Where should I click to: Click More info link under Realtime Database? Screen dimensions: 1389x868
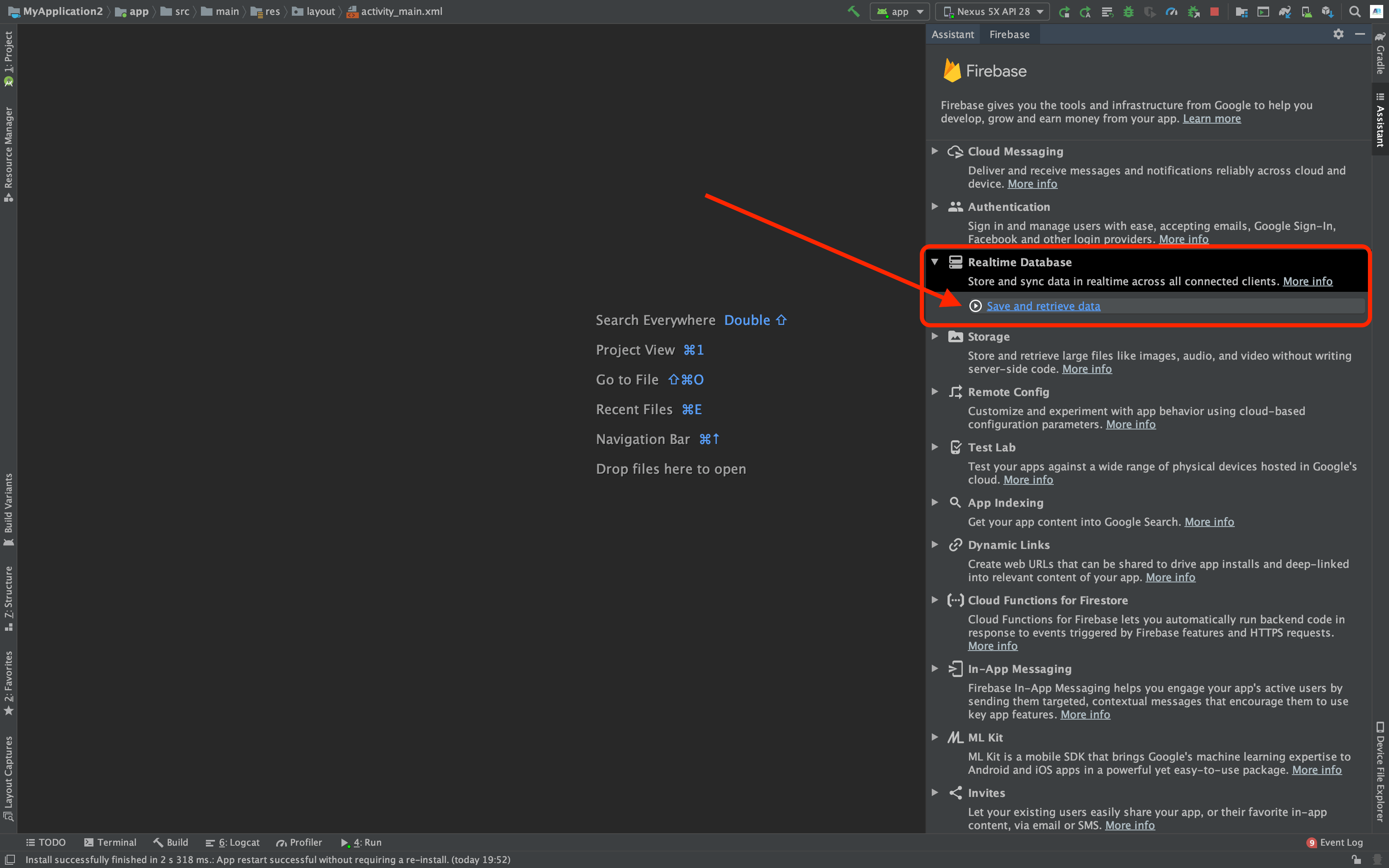1308,281
